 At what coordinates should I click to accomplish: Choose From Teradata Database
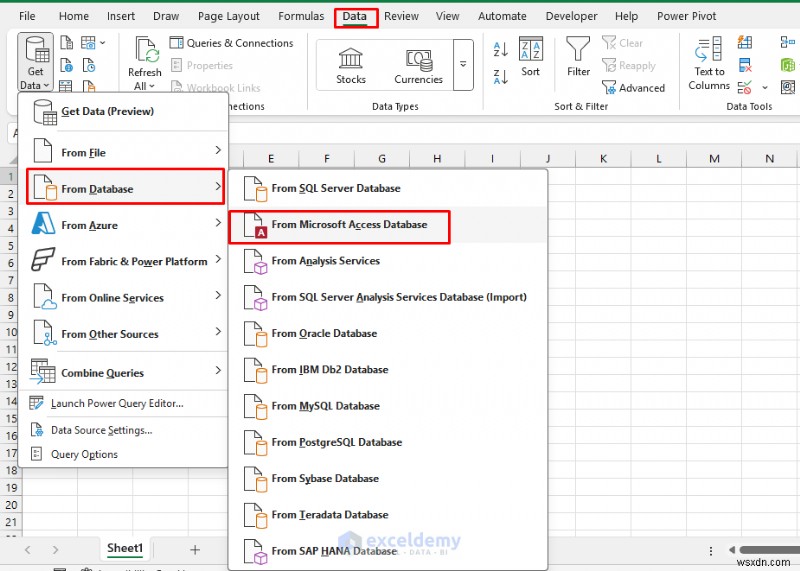(388, 514)
